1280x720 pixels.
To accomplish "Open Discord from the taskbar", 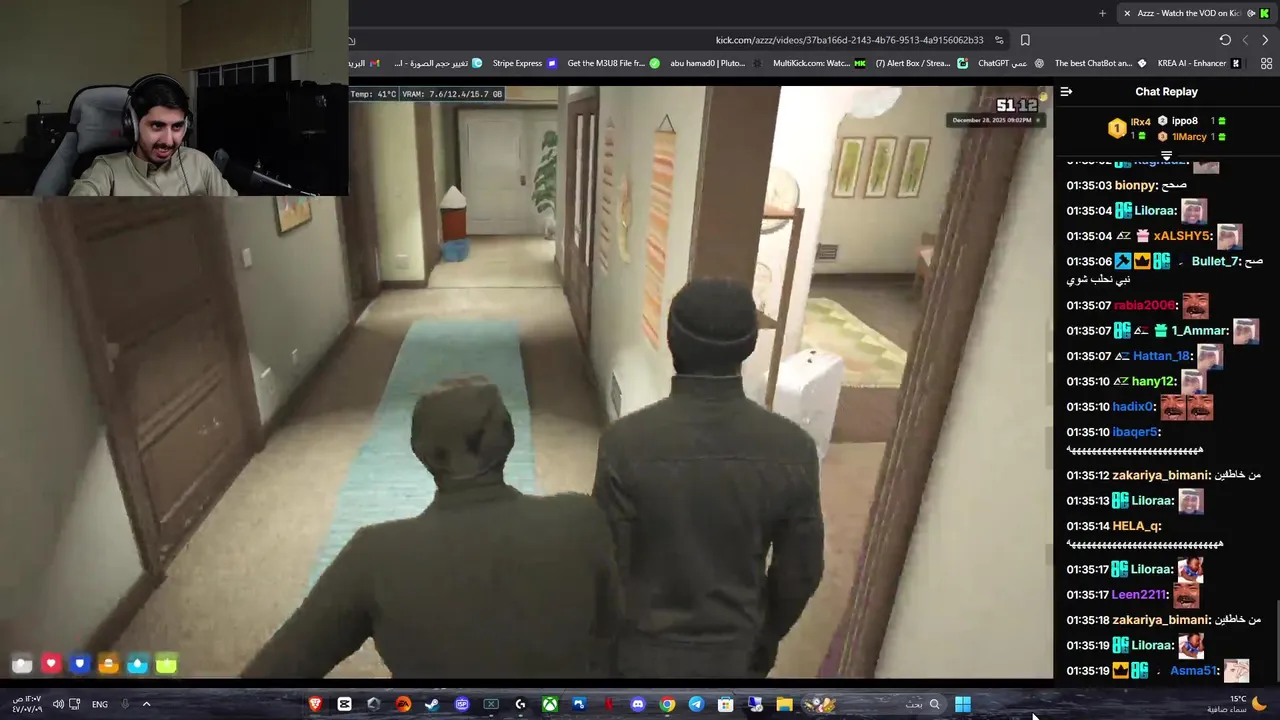I will (638, 704).
